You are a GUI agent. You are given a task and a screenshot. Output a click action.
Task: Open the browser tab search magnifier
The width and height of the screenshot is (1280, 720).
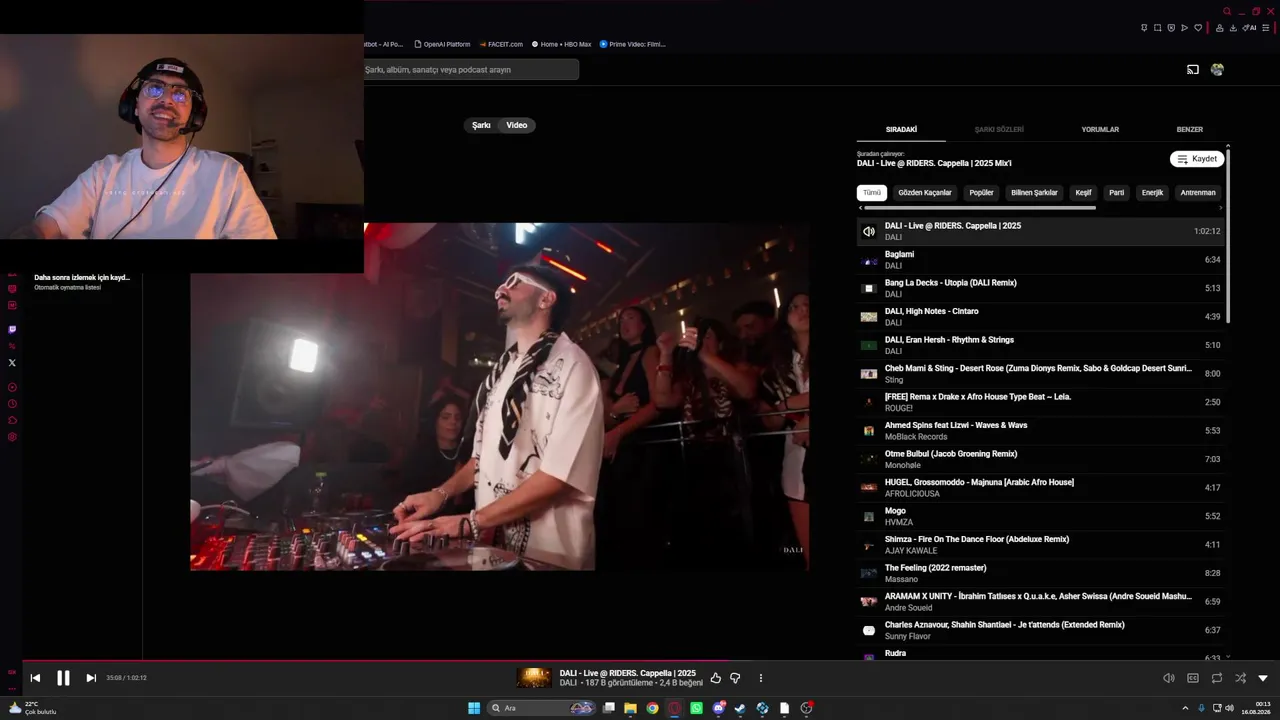tap(1227, 12)
